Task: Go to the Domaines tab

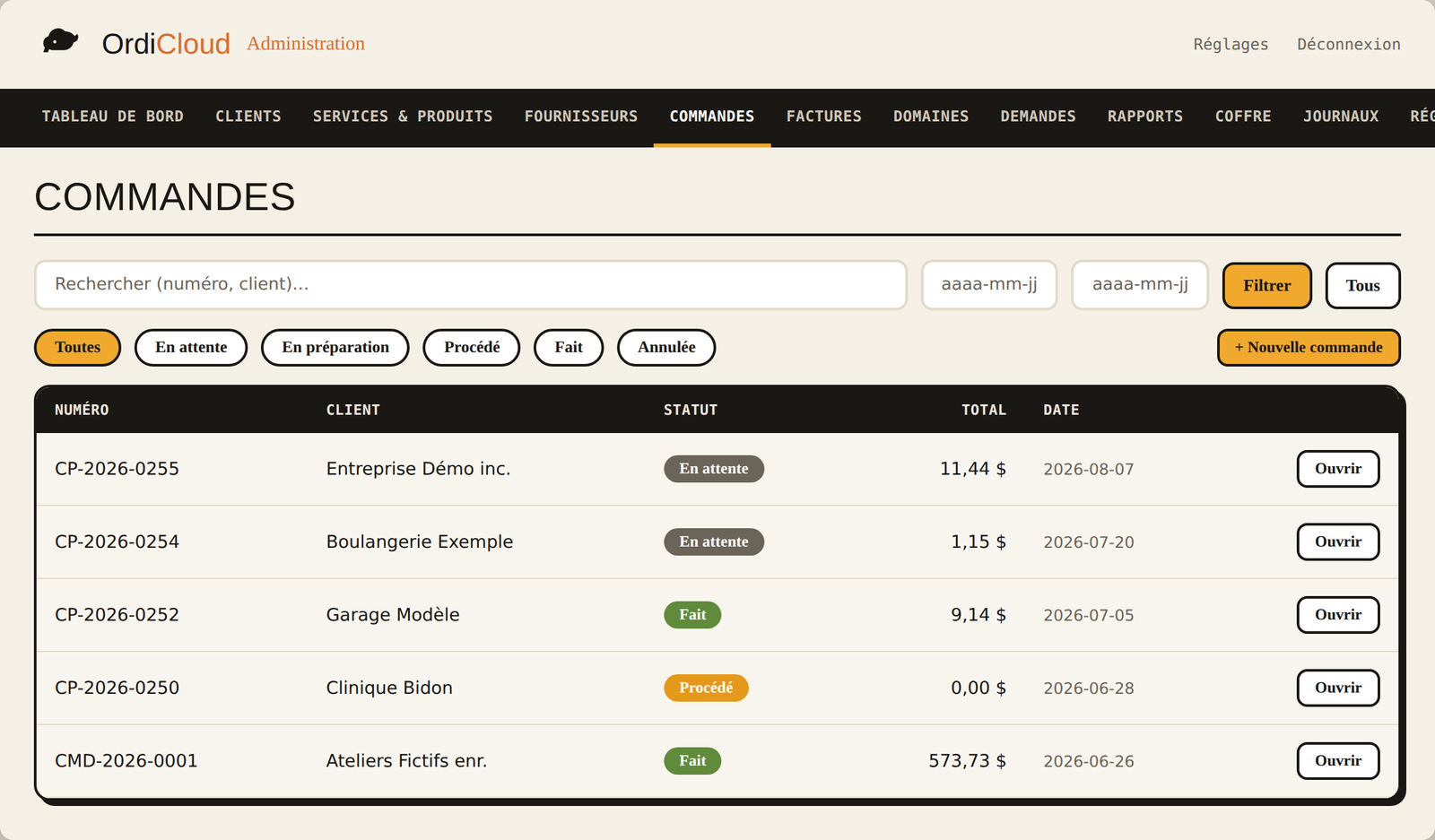Action: click(931, 117)
